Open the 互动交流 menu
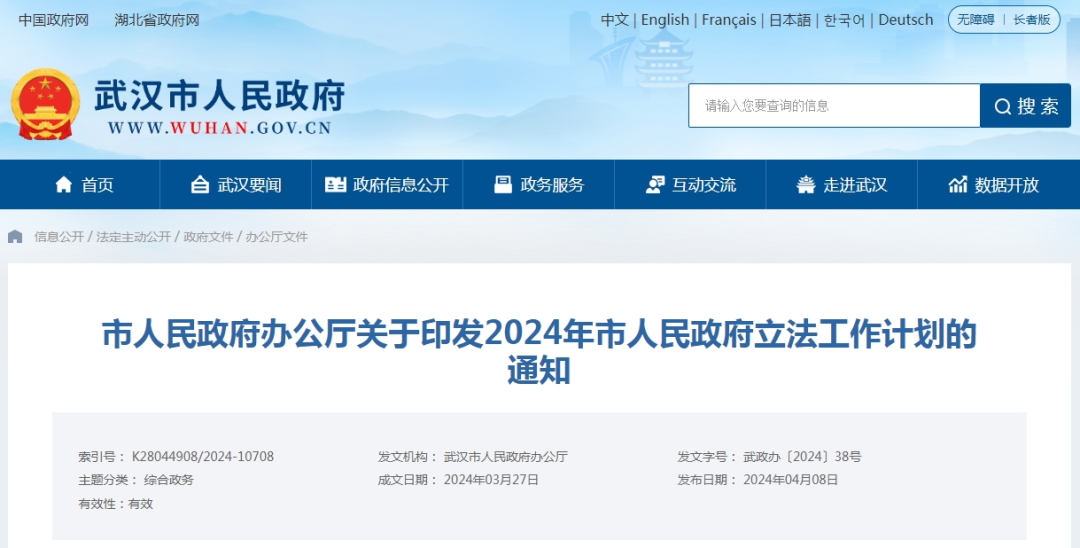Image resolution: width=1080 pixels, height=548 pixels. (x=704, y=185)
